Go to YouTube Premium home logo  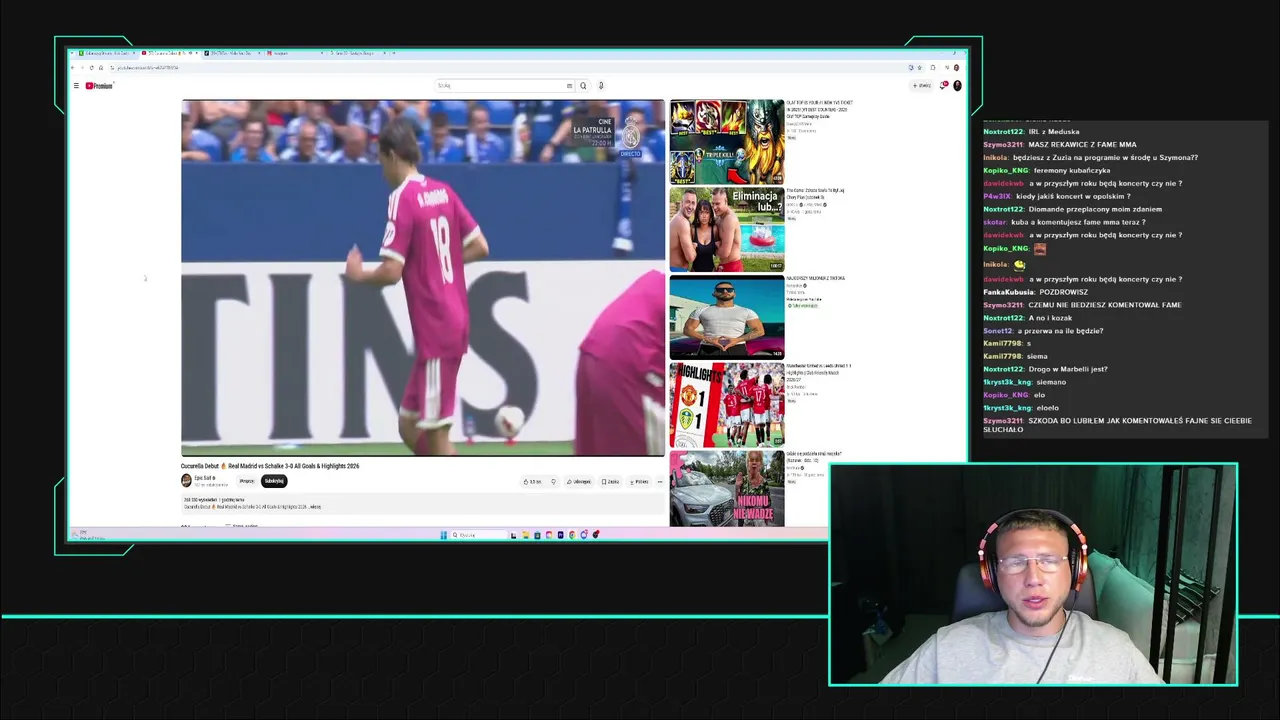[99, 86]
